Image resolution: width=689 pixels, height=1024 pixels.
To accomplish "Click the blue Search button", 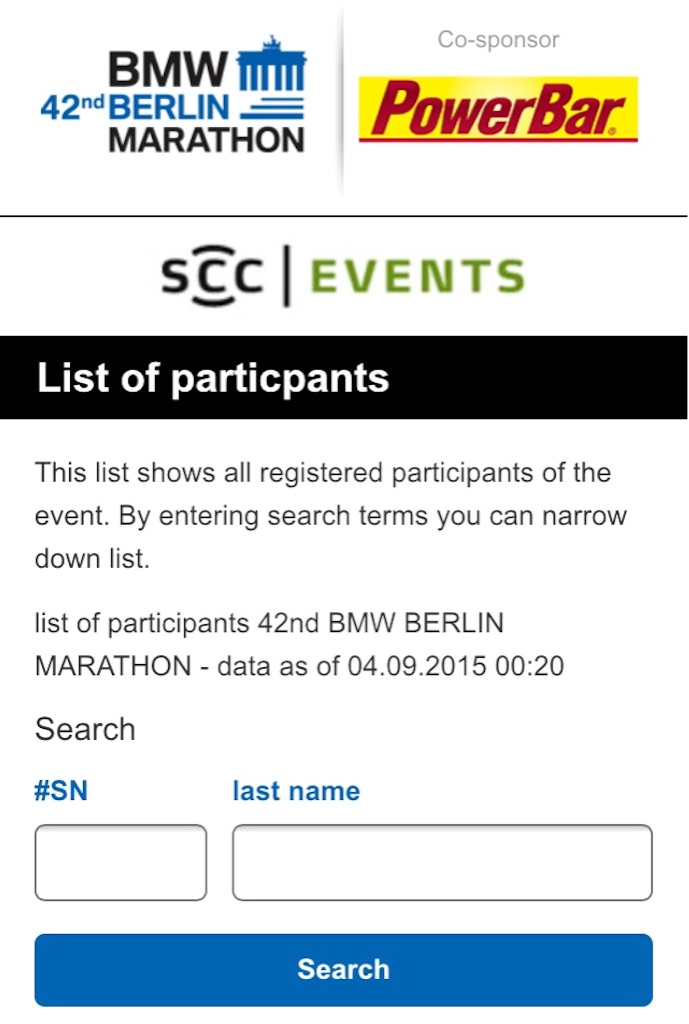I will click(x=344, y=970).
